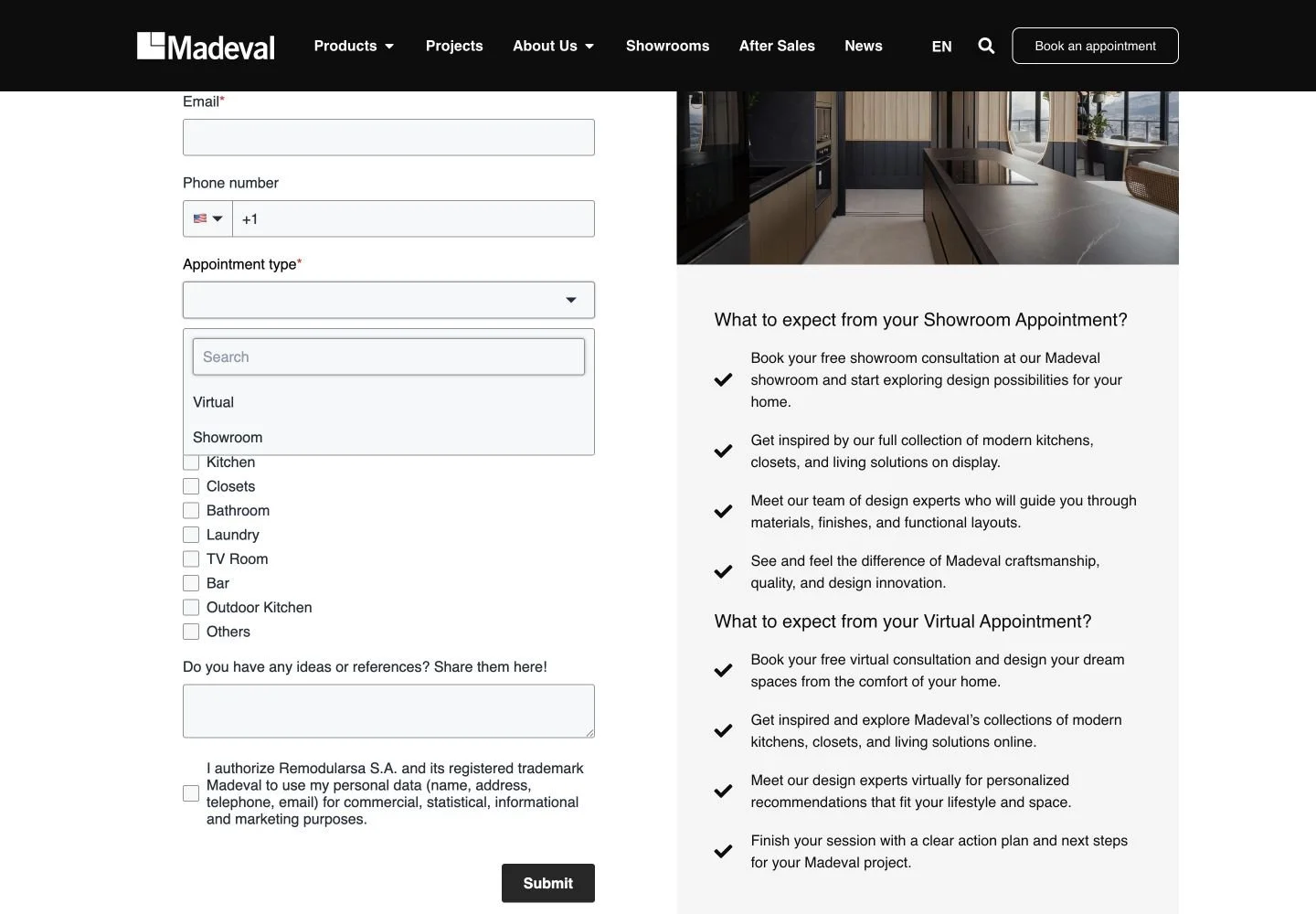Tick the Bathroom checkbox
The width and height of the screenshot is (1316, 914).
pos(191,510)
